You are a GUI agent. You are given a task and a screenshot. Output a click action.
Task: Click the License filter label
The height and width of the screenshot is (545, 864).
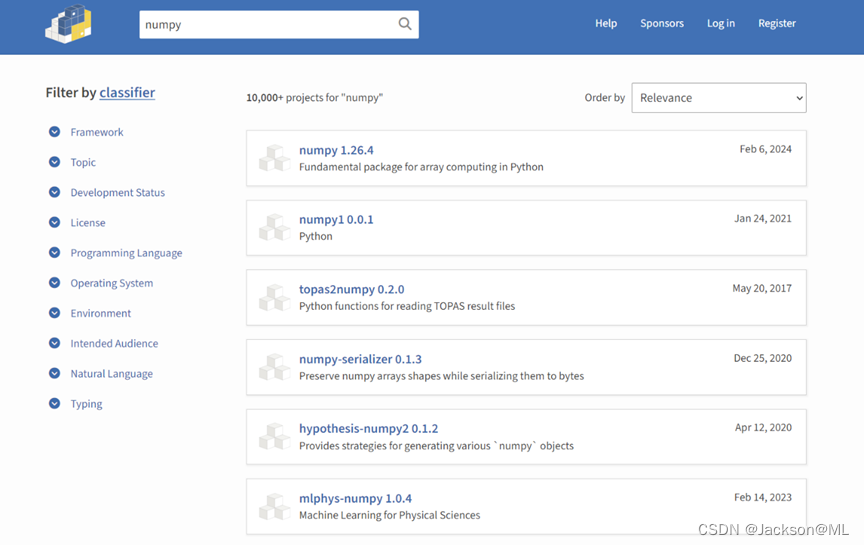click(x=88, y=223)
